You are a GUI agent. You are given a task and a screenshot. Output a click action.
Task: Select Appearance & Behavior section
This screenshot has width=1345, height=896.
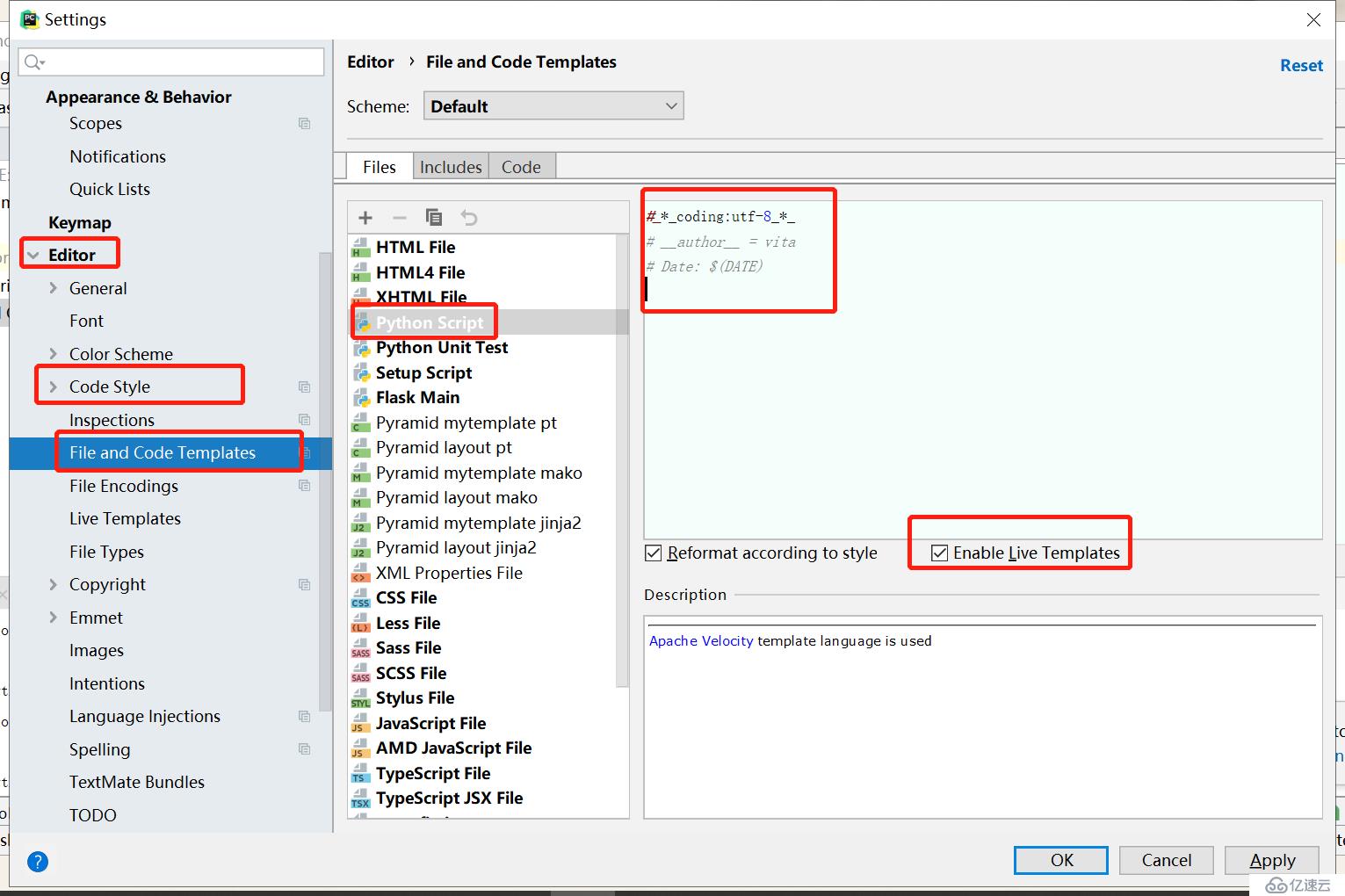click(x=139, y=97)
